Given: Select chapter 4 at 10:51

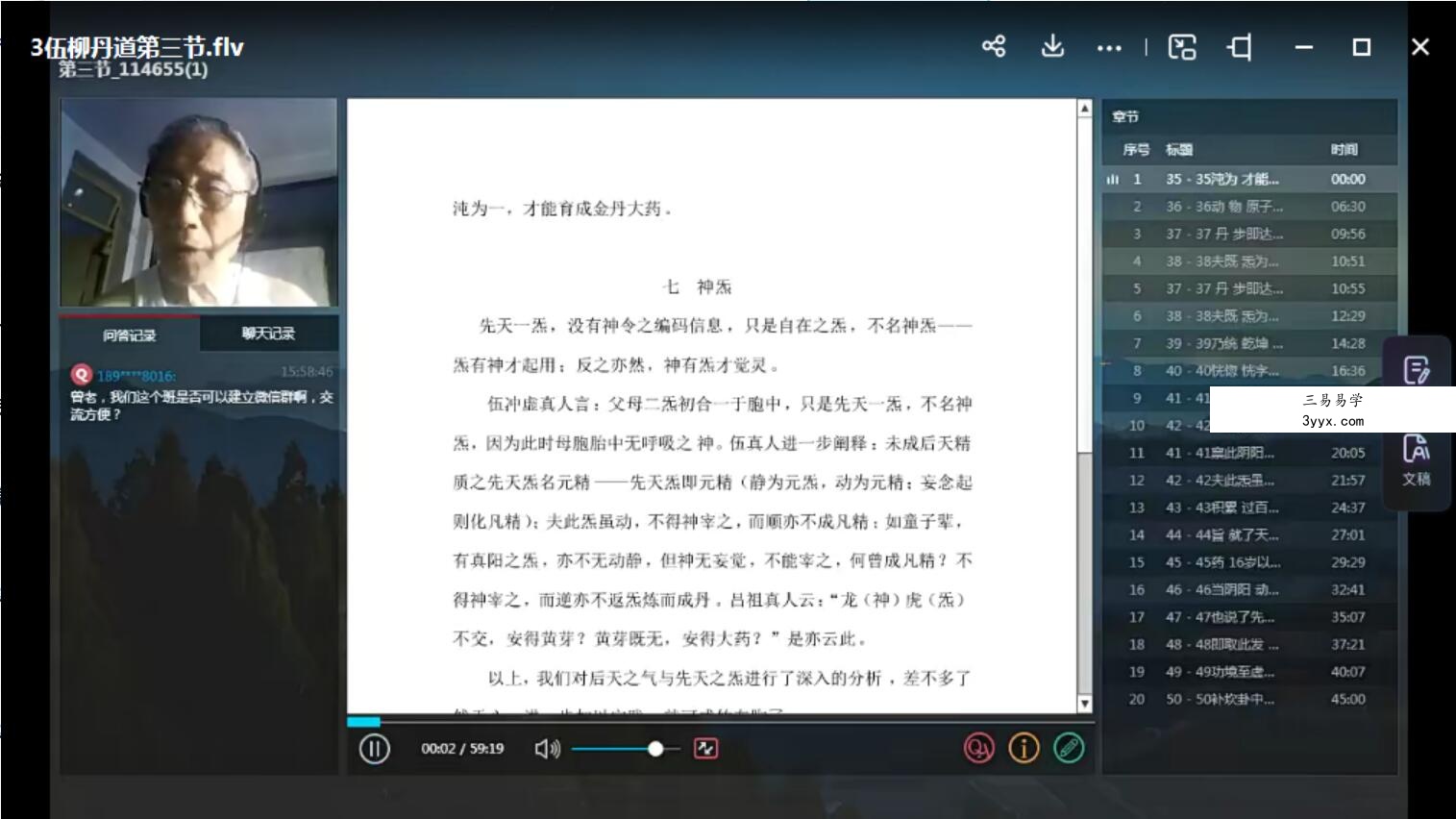Looking at the screenshot, I should pyautogui.click(x=1249, y=261).
